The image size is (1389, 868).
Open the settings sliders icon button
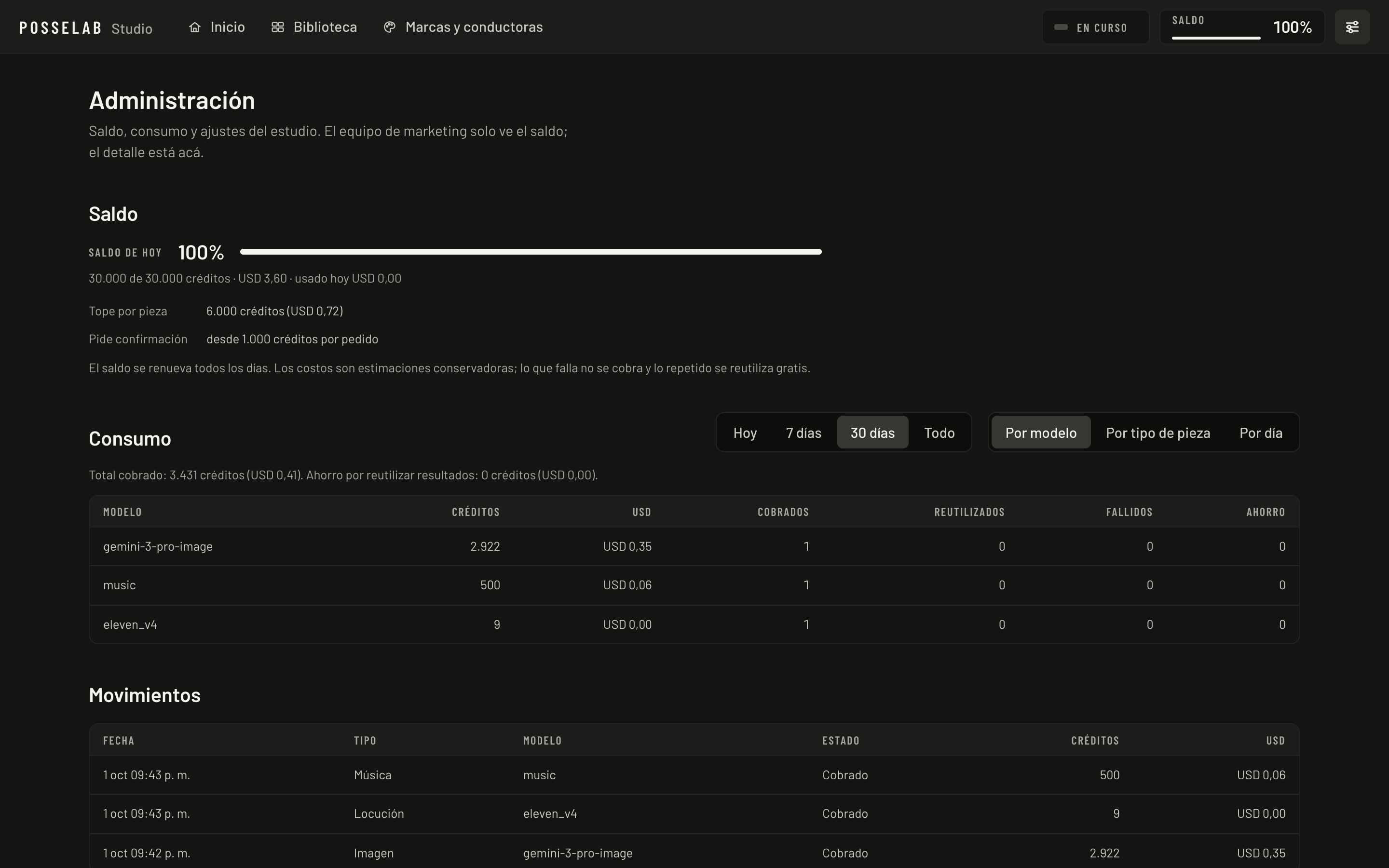(1352, 27)
